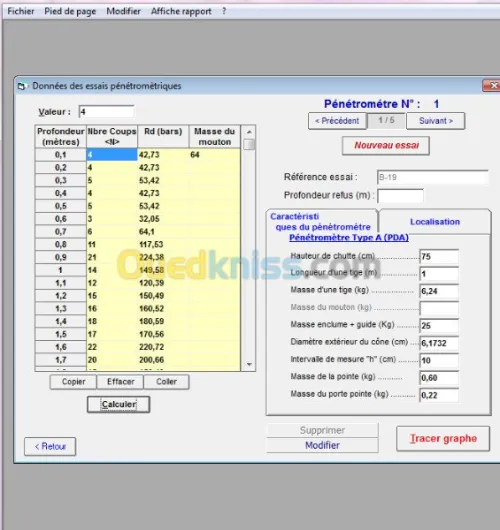Screen dimensions: 500x530
Task: Click the table scrollbar up arrow
Action: pyautogui.click(x=249, y=132)
